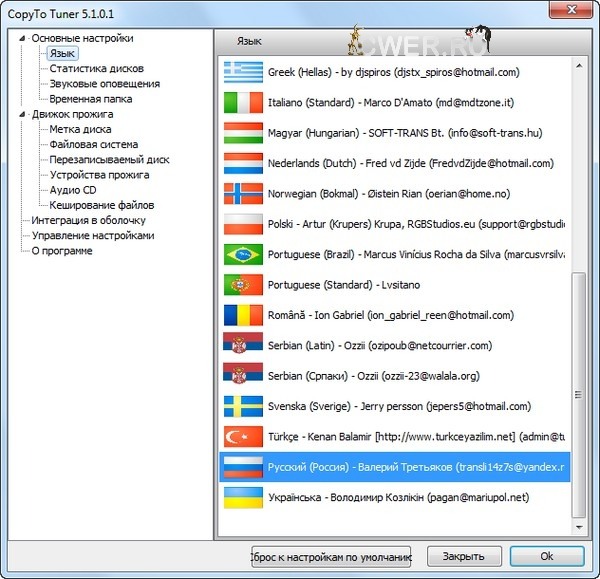The height and width of the screenshot is (579, 600).
Task: Click the Hungarian flag icon
Action: (x=241, y=133)
